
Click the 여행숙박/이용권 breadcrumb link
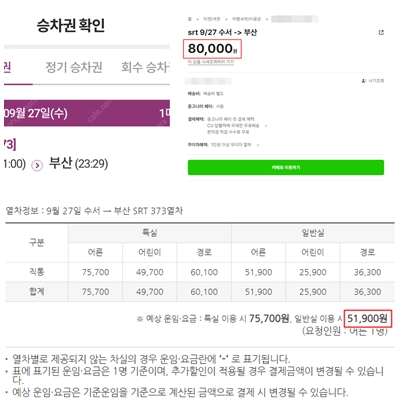coord(246,19)
